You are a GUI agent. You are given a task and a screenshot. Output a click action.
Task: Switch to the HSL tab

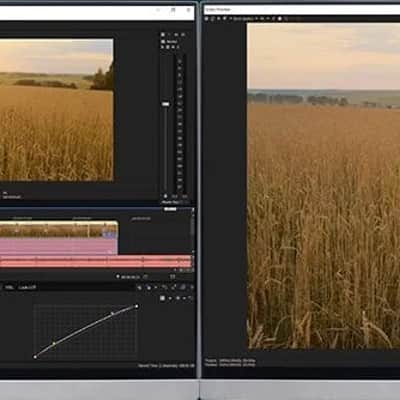pos(9,287)
